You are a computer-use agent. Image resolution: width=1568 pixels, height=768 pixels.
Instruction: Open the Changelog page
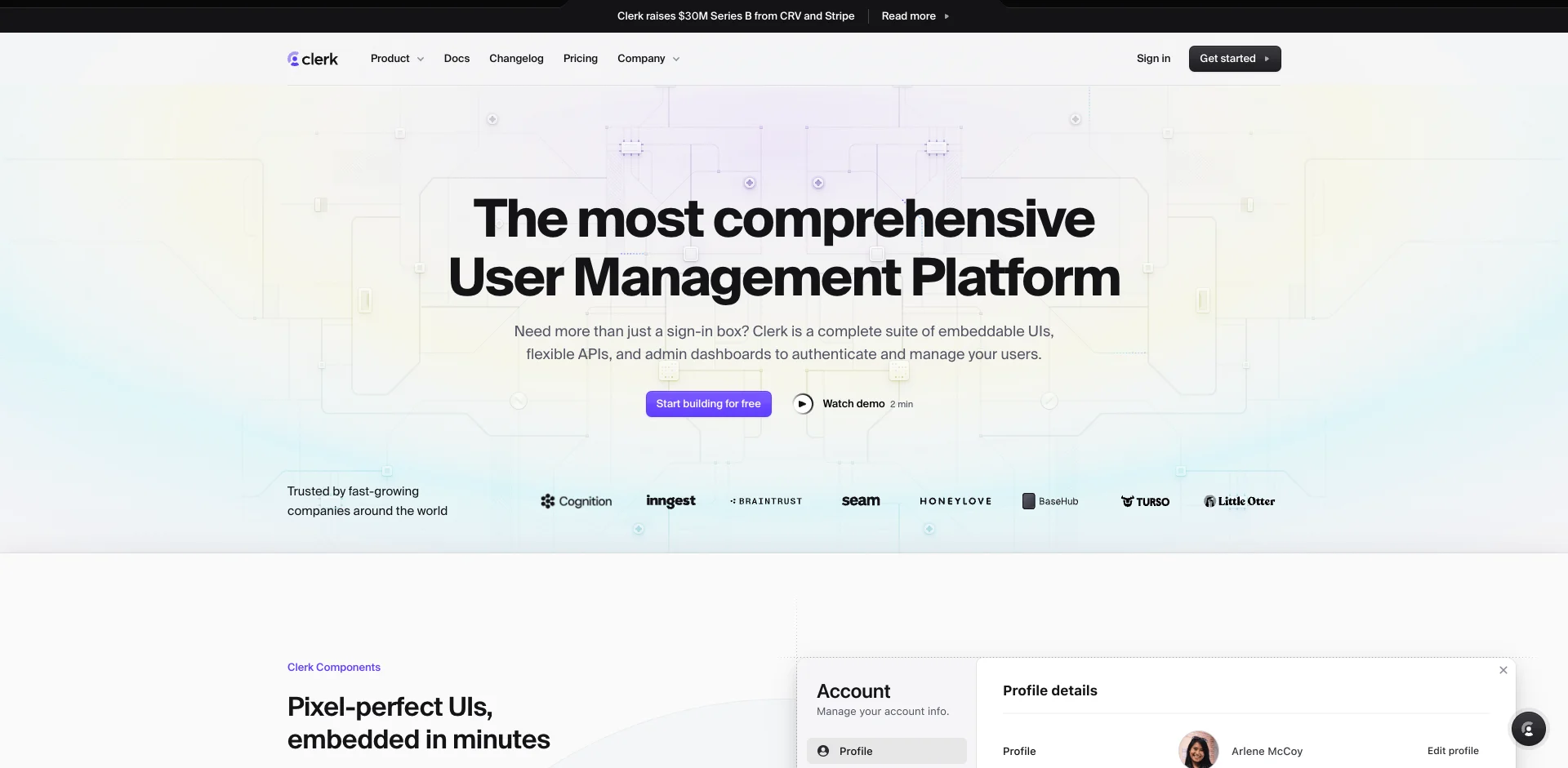tap(516, 59)
